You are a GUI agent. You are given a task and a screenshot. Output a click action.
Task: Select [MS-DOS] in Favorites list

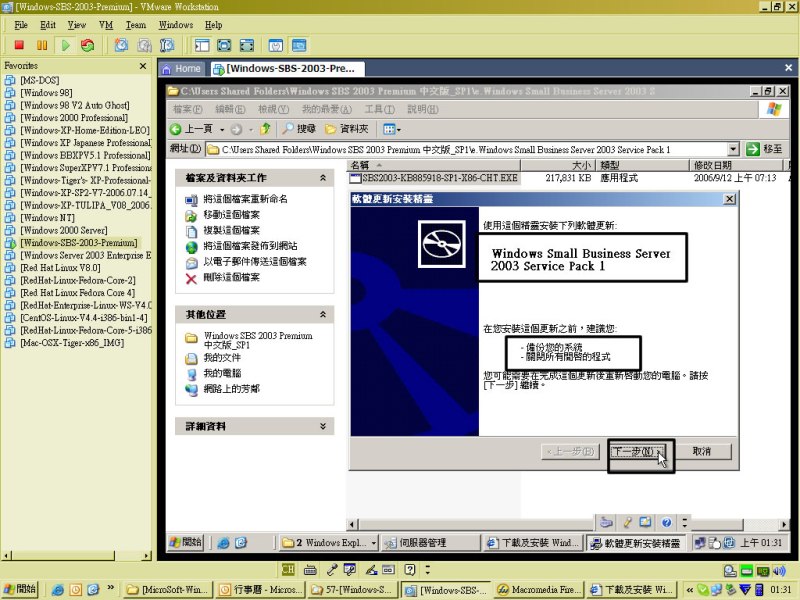[40, 80]
